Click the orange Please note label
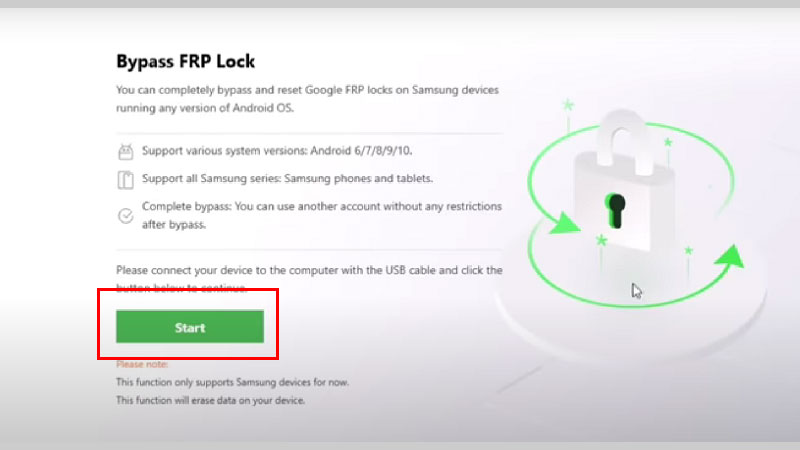This screenshot has height=450, width=800. (x=142, y=364)
